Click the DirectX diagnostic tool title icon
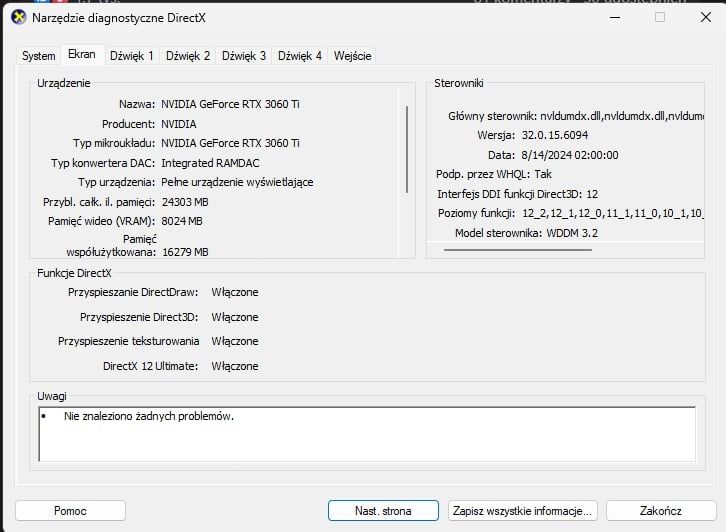The width and height of the screenshot is (726, 532). coord(19,18)
